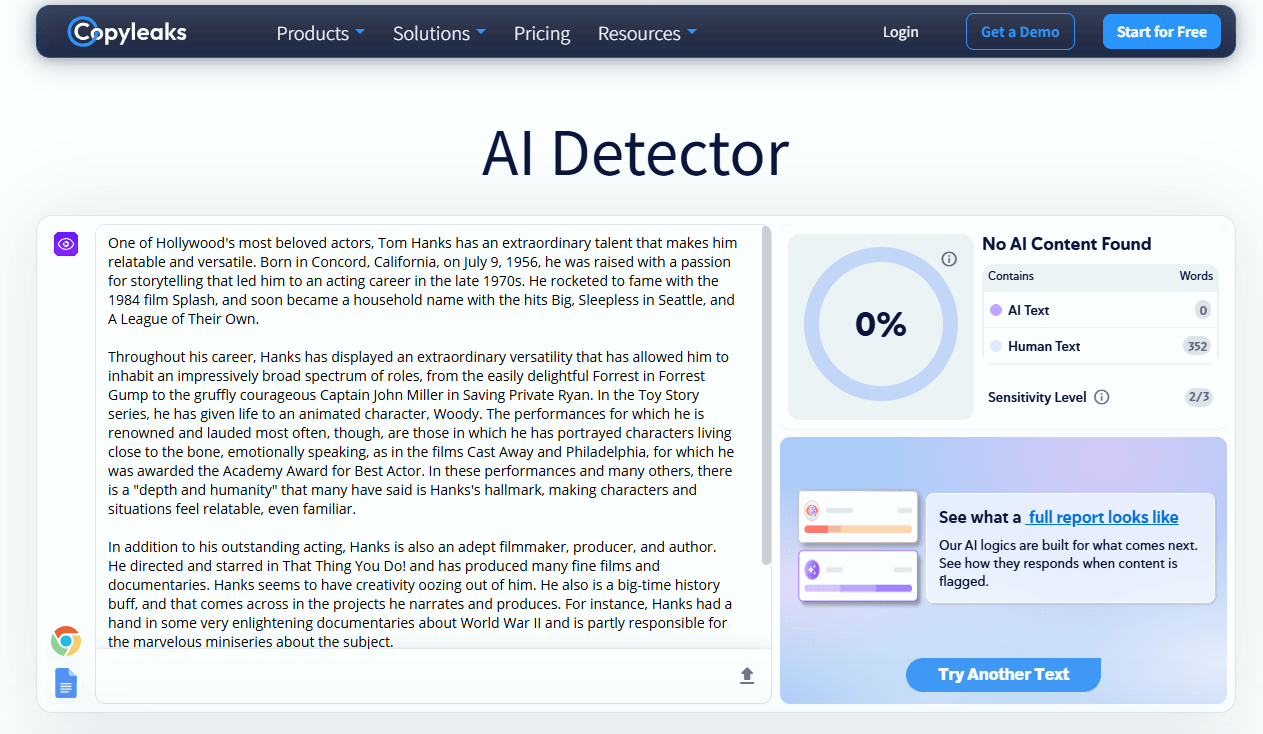This screenshot has height=734, width=1263.
Task: Open the Chrome extension icon
Action: coord(66,641)
